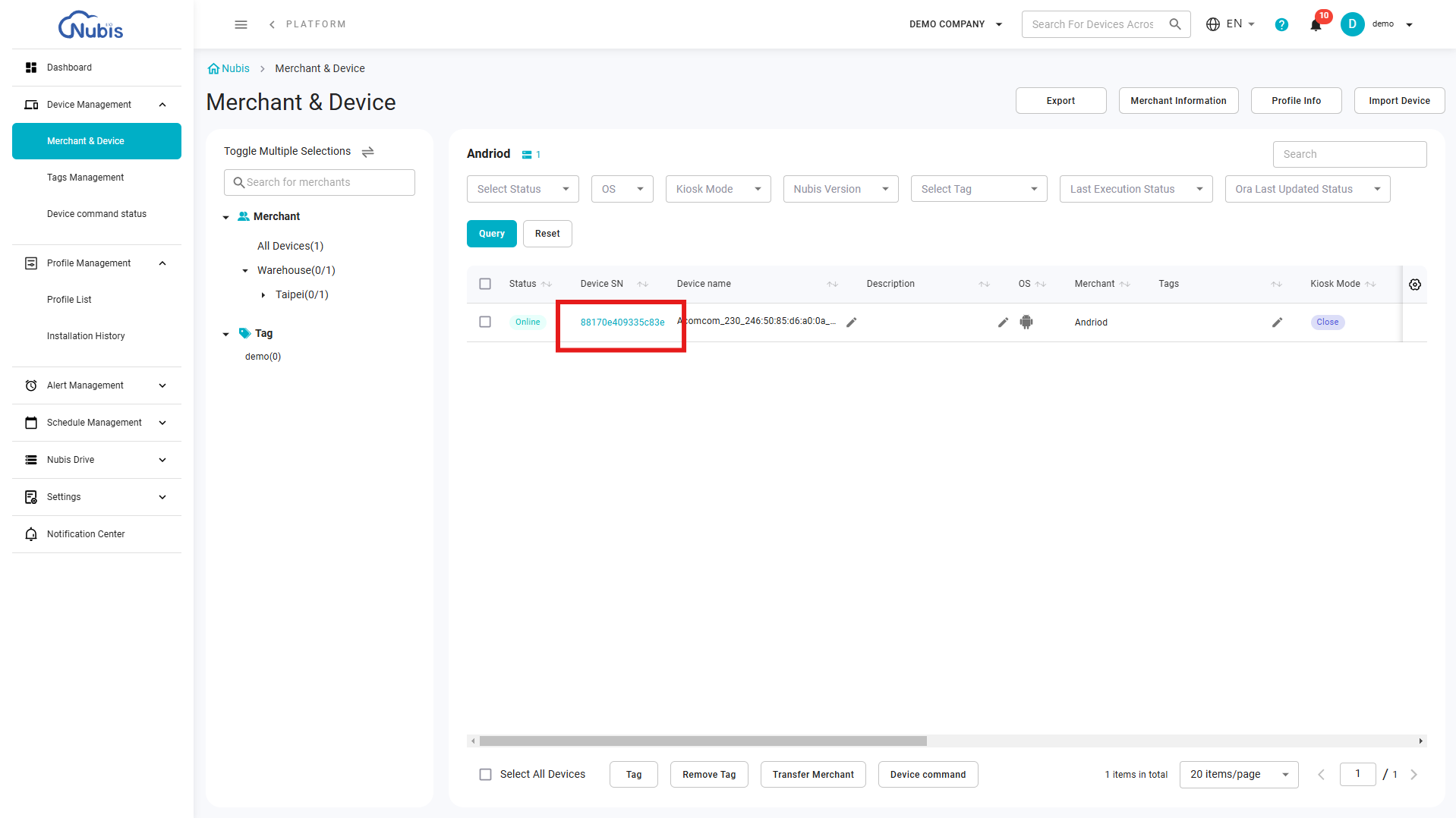Open the Last Execution Status dropdown
This screenshot has height=818, width=1456.
point(1136,189)
